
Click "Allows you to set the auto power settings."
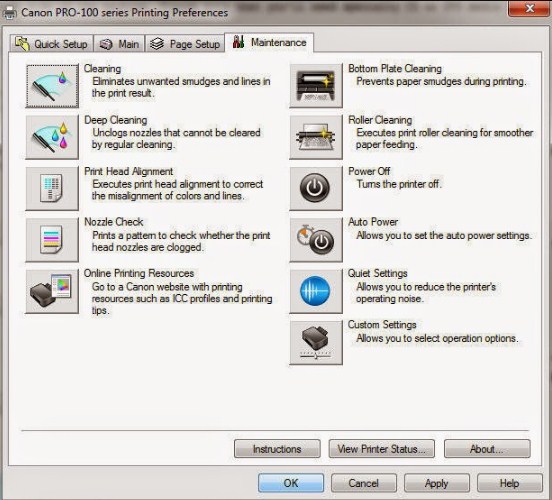pos(444,235)
